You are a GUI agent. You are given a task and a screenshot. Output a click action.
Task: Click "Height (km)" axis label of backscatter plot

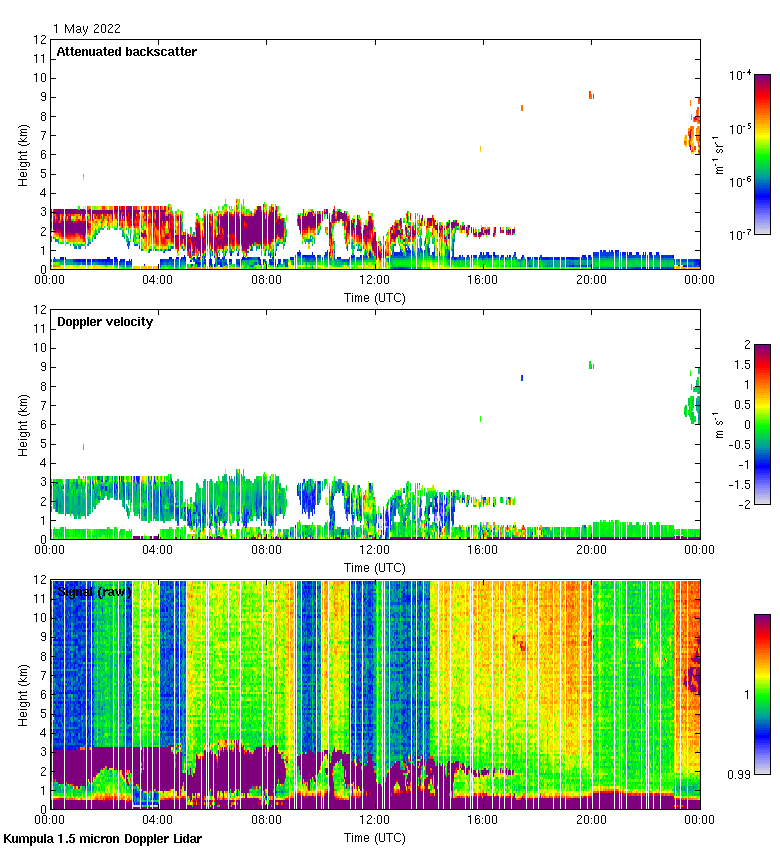[x=23, y=154]
